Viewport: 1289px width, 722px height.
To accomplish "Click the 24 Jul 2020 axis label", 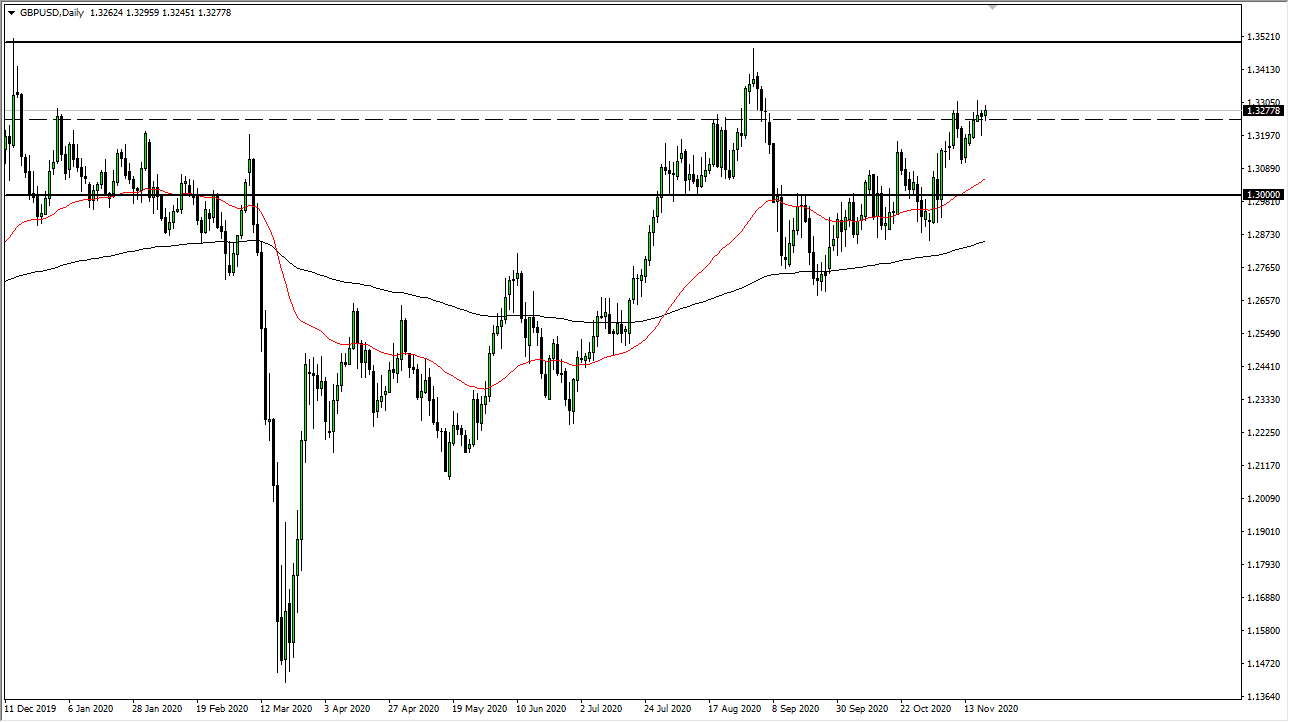I will [x=665, y=709].
